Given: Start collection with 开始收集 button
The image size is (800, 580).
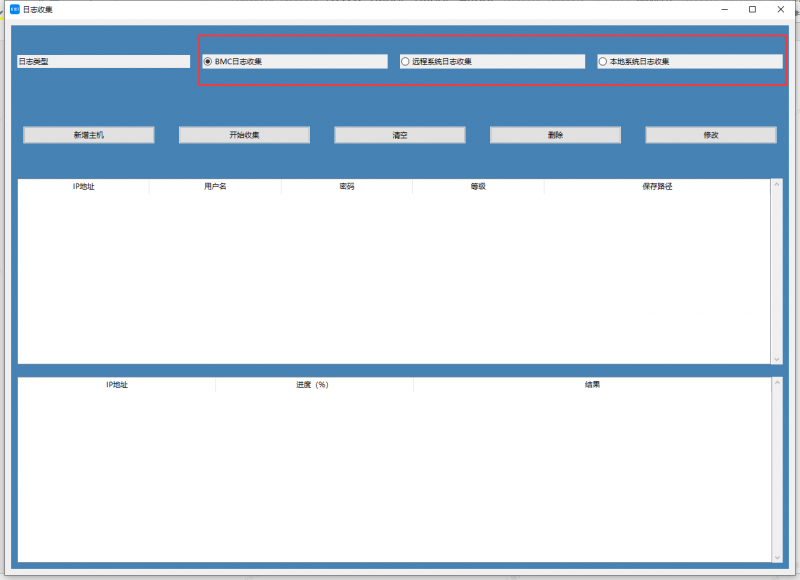Looking at the screenshot, I should coord(244,135).
